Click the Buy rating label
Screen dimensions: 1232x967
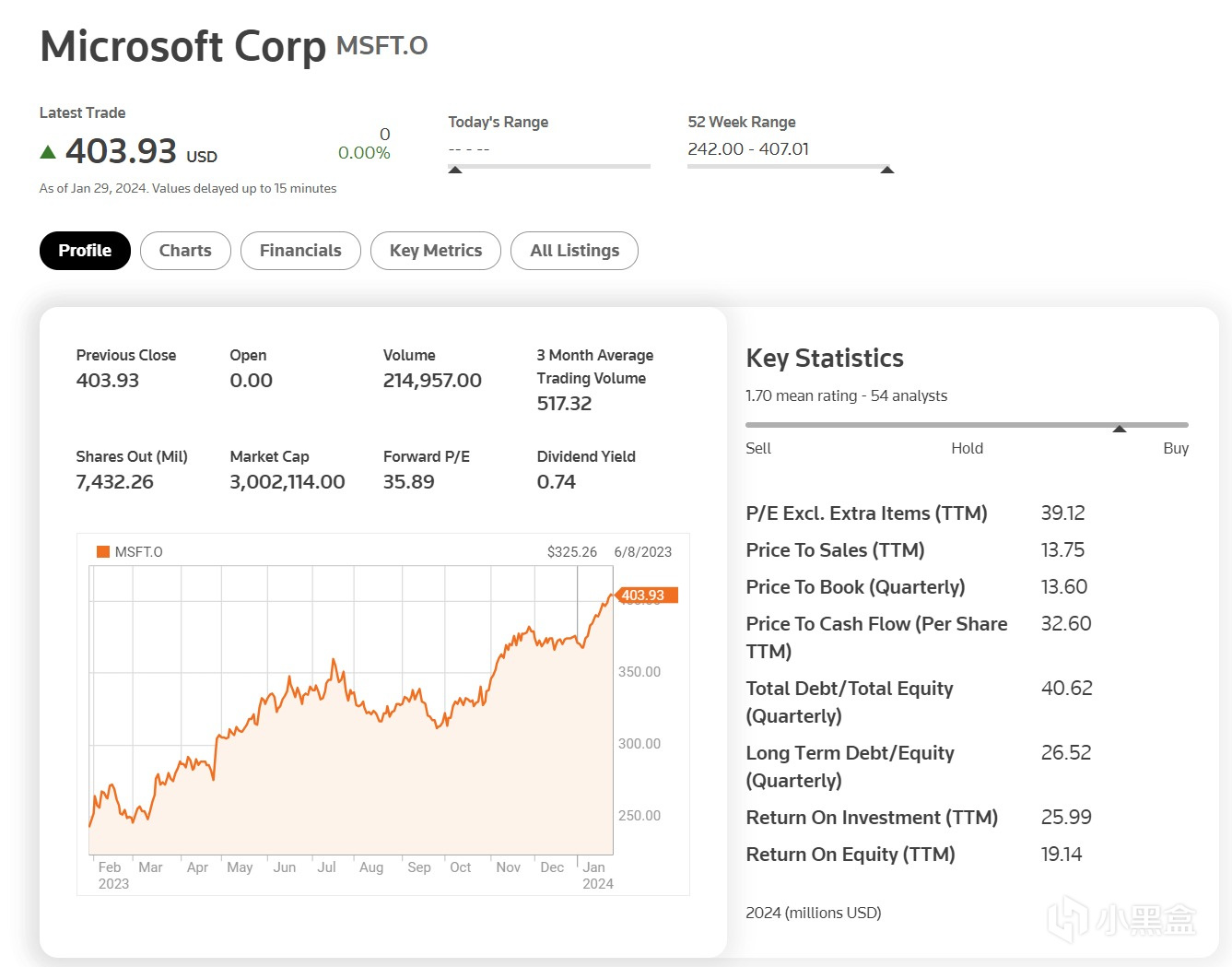[x=1176, y=448]
